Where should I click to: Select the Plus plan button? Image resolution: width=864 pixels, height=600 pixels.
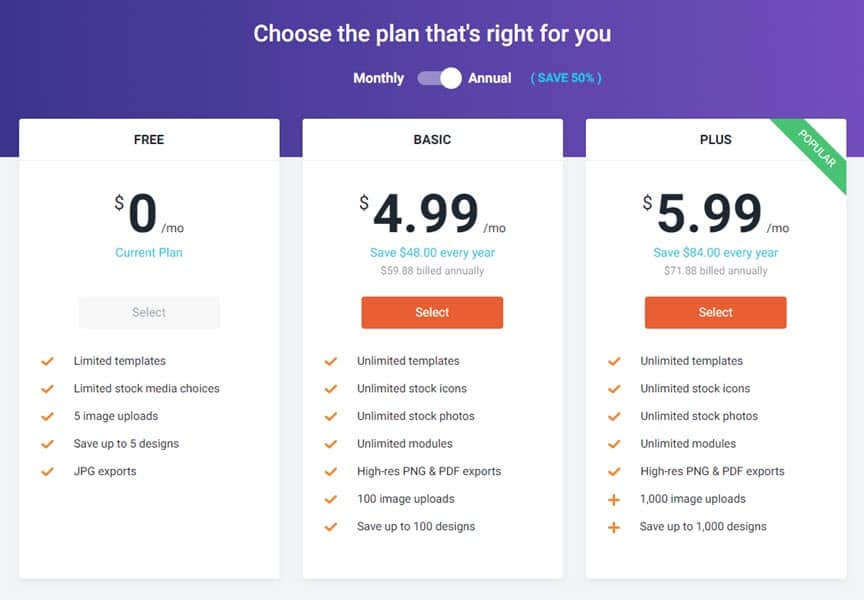coord(715,312)
